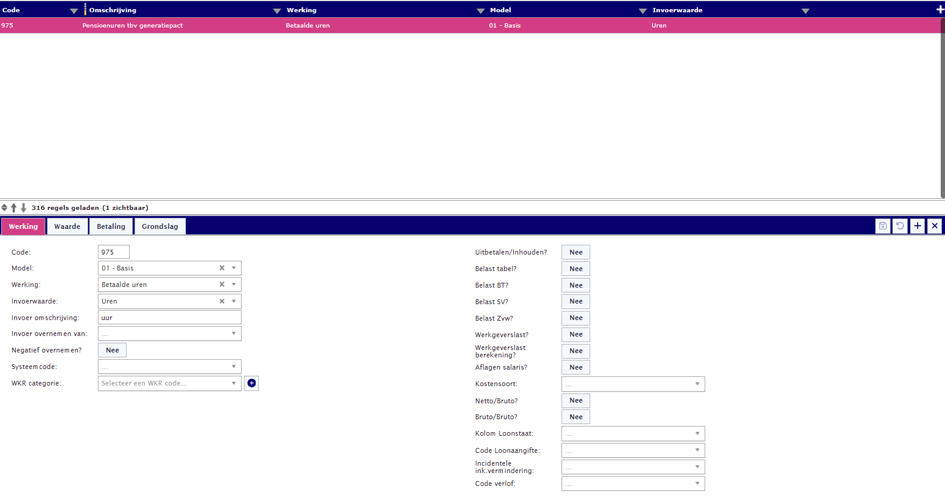The width and height of the screenshot is (945, 500).
Task: Toggle Belast SV Nee button
Action: 576,301
